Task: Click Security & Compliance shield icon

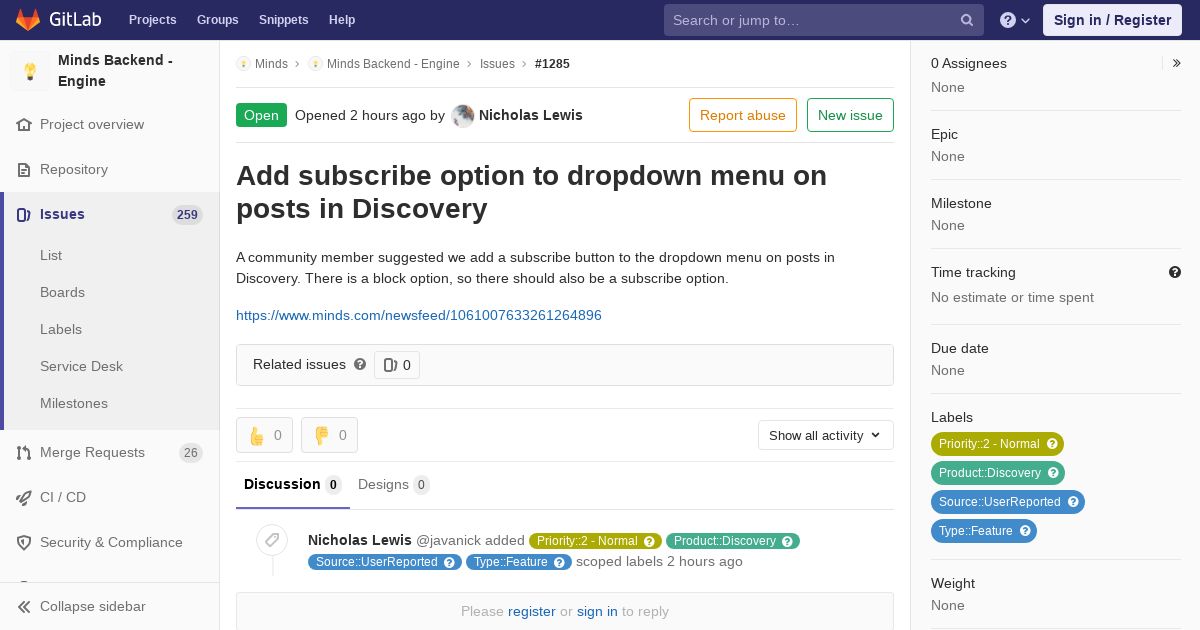Action: click(24, 543)
